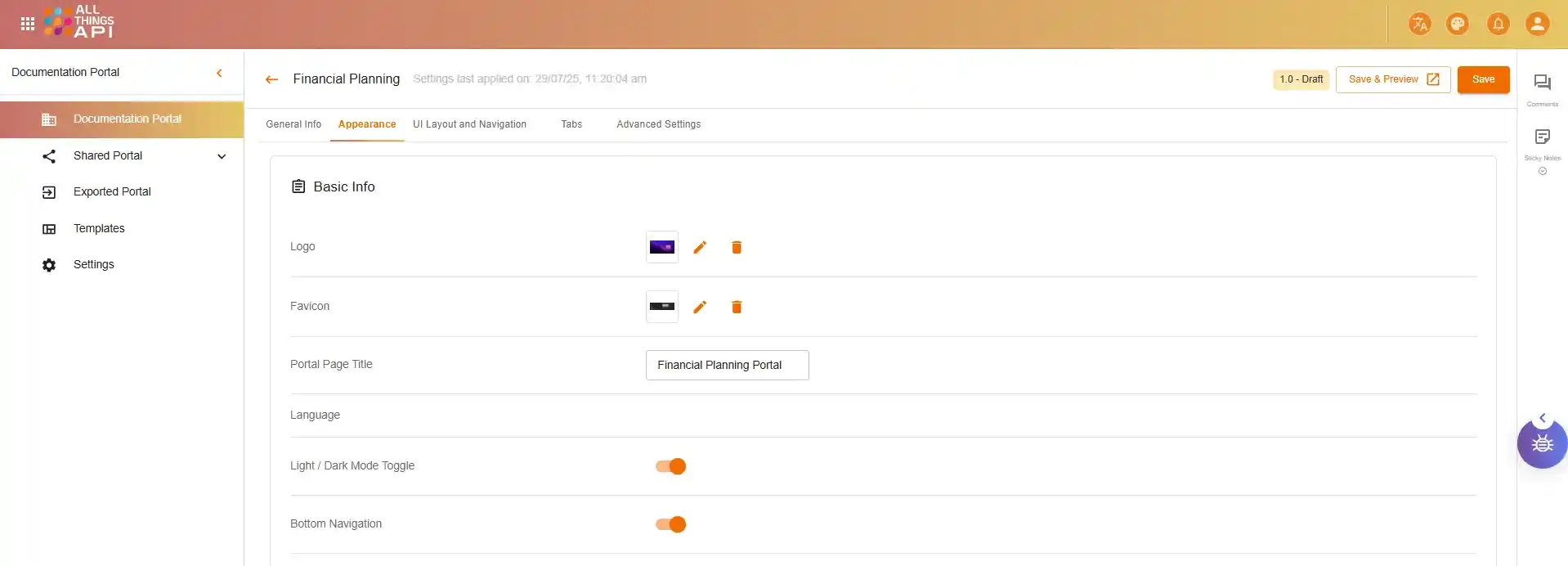Image resolution: width=1568 pixels, height=566 pixels.
Task: Expand the floating bug widget chevron
Action: click(x=1542, y=418)
